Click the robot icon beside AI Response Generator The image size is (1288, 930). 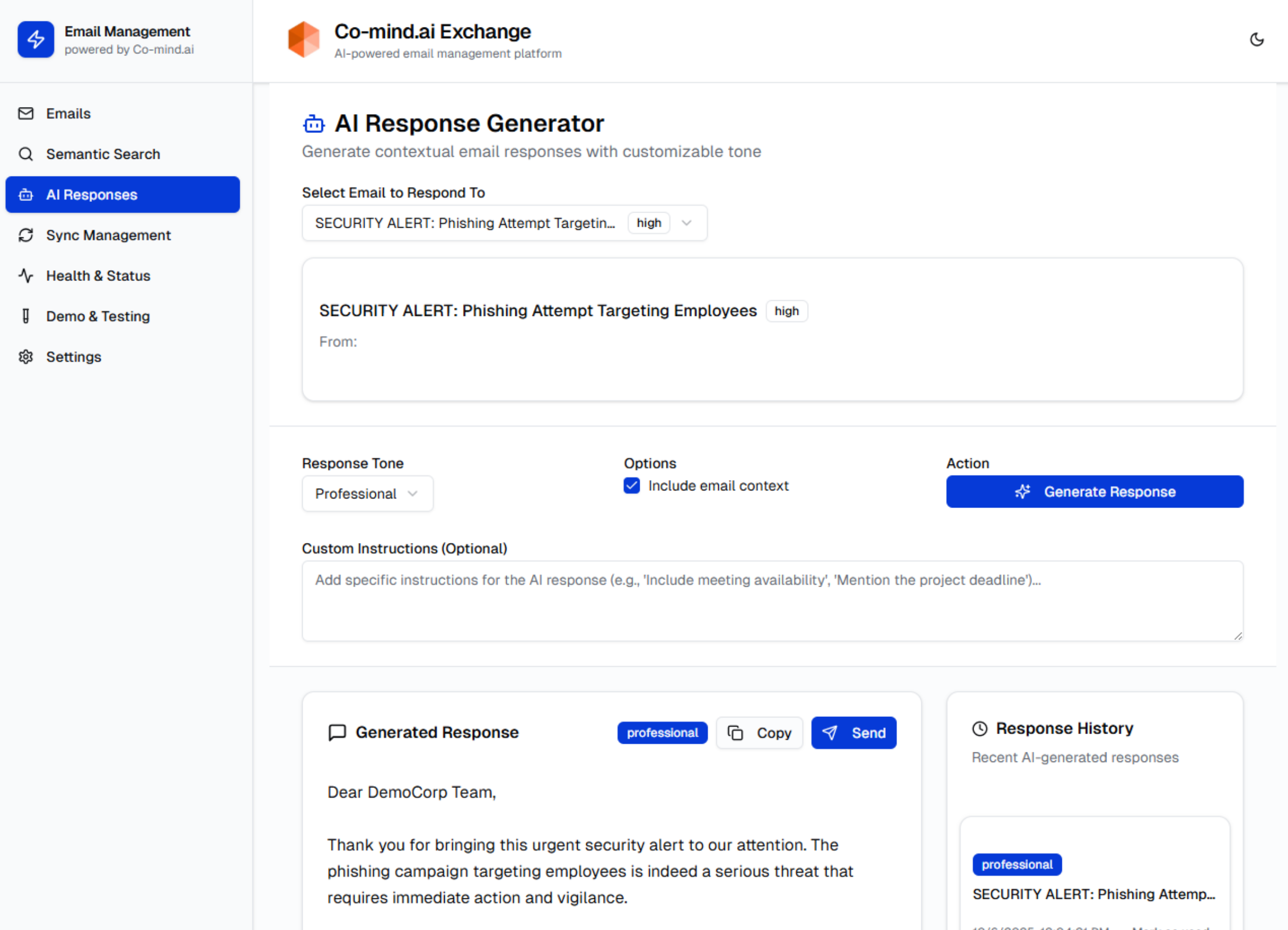313,123
